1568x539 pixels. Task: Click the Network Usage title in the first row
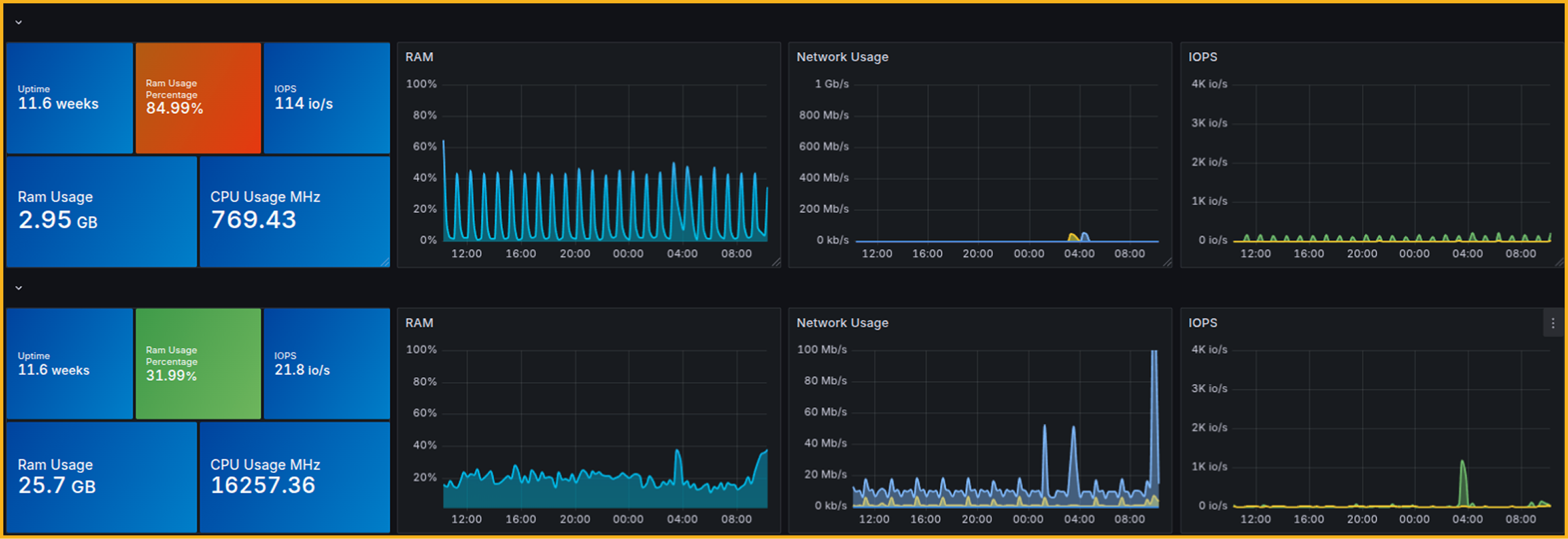842,57
